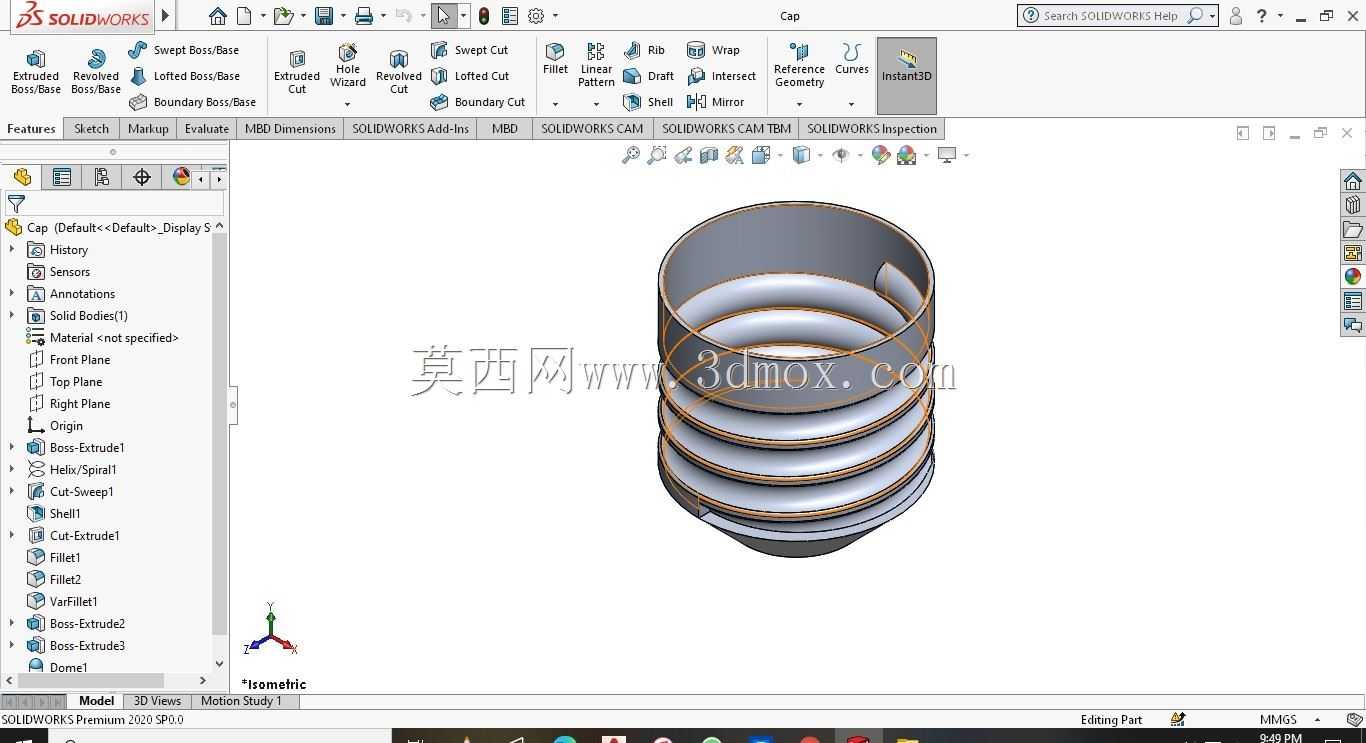Open the DimXpertManager tab

(142, 177)
